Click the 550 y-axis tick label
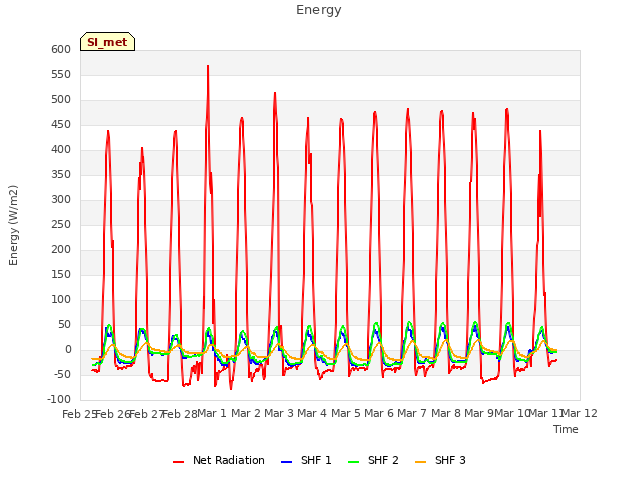The image size is (640, 480). pos(61,74)
